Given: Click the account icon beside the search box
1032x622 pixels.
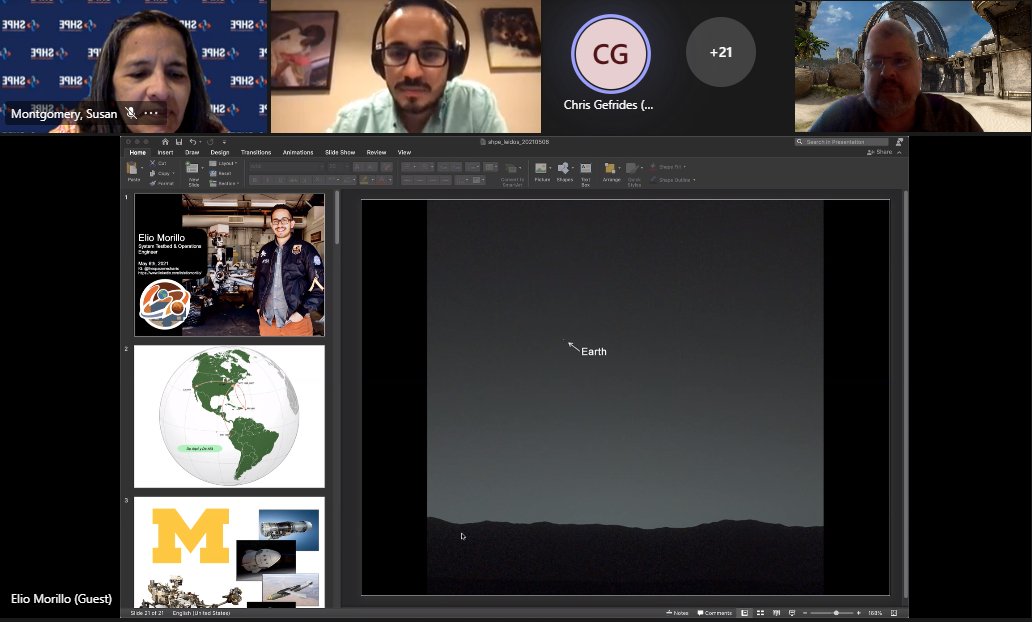Looking at the screenshot, I should pos(899,142).
